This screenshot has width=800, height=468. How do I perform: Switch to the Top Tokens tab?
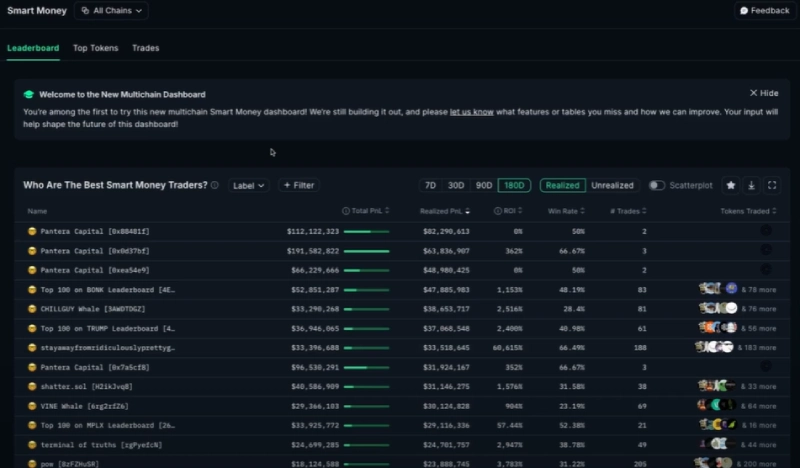point(95,48)
